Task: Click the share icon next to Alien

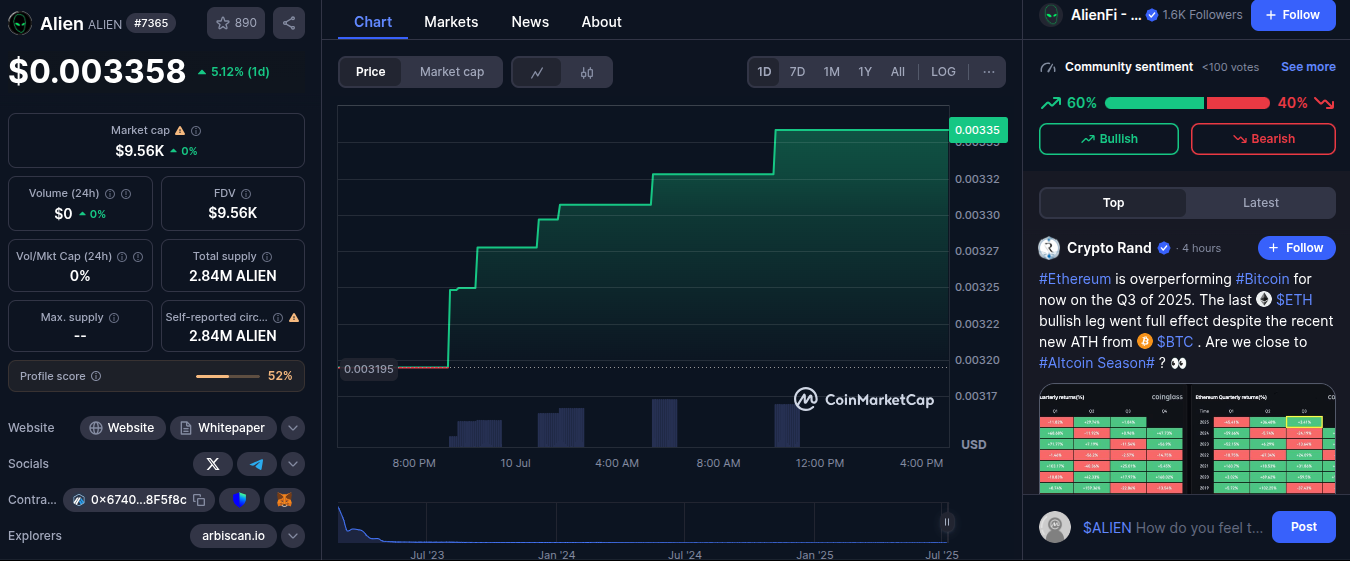Action: point(289,23)
